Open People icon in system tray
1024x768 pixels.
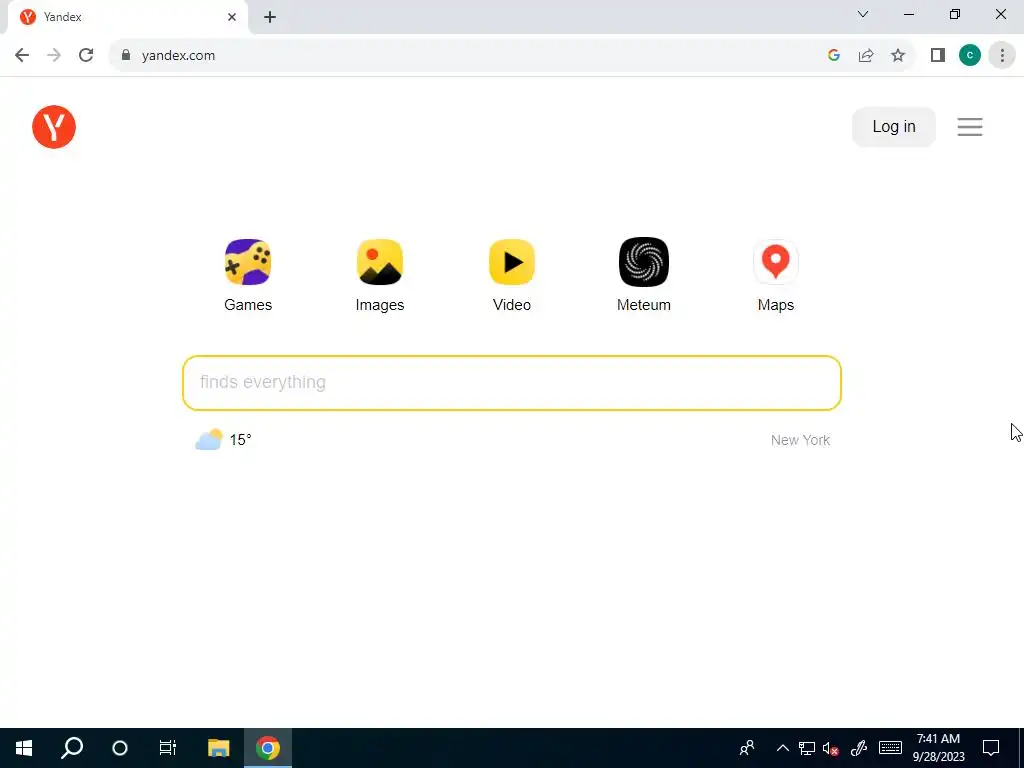coord(746,748)
